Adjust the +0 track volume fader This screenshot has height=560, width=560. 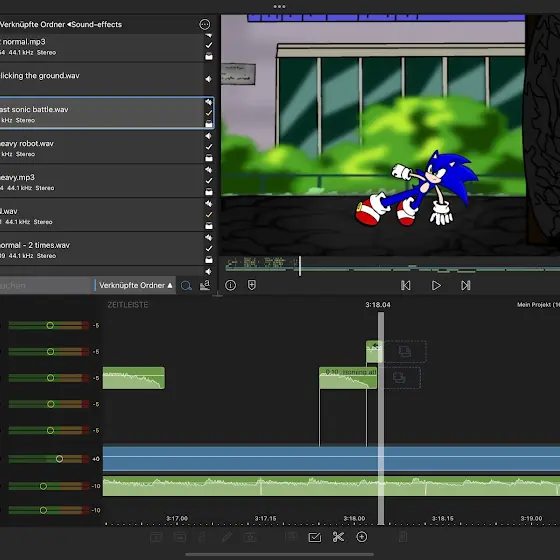point(59,459)
